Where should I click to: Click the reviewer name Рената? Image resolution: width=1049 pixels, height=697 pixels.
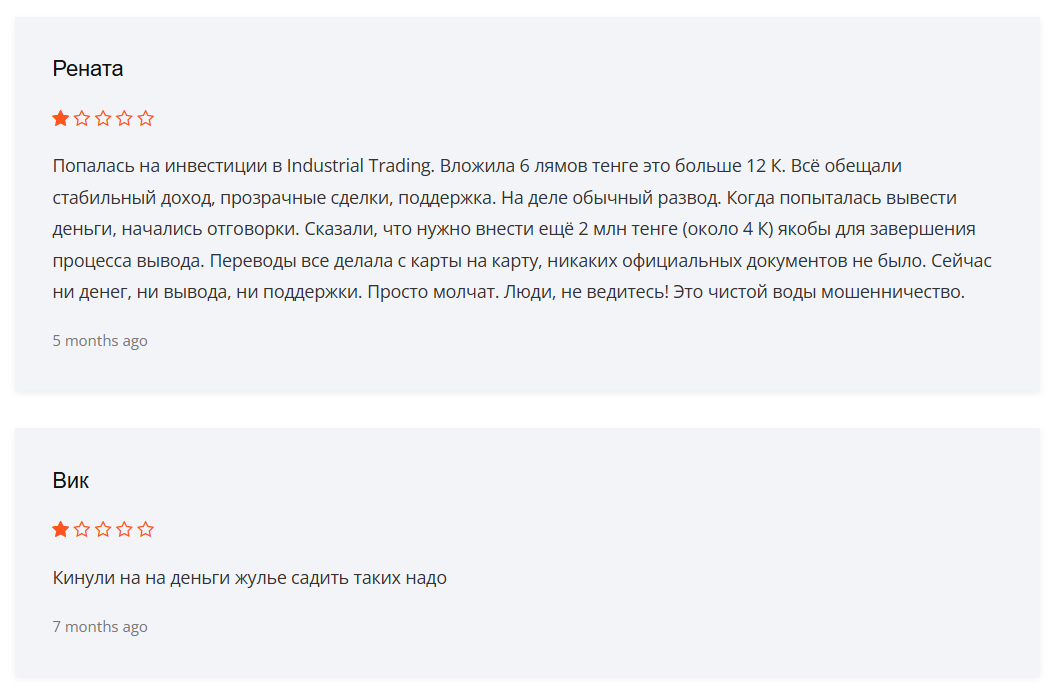click(x=88, y=69)
